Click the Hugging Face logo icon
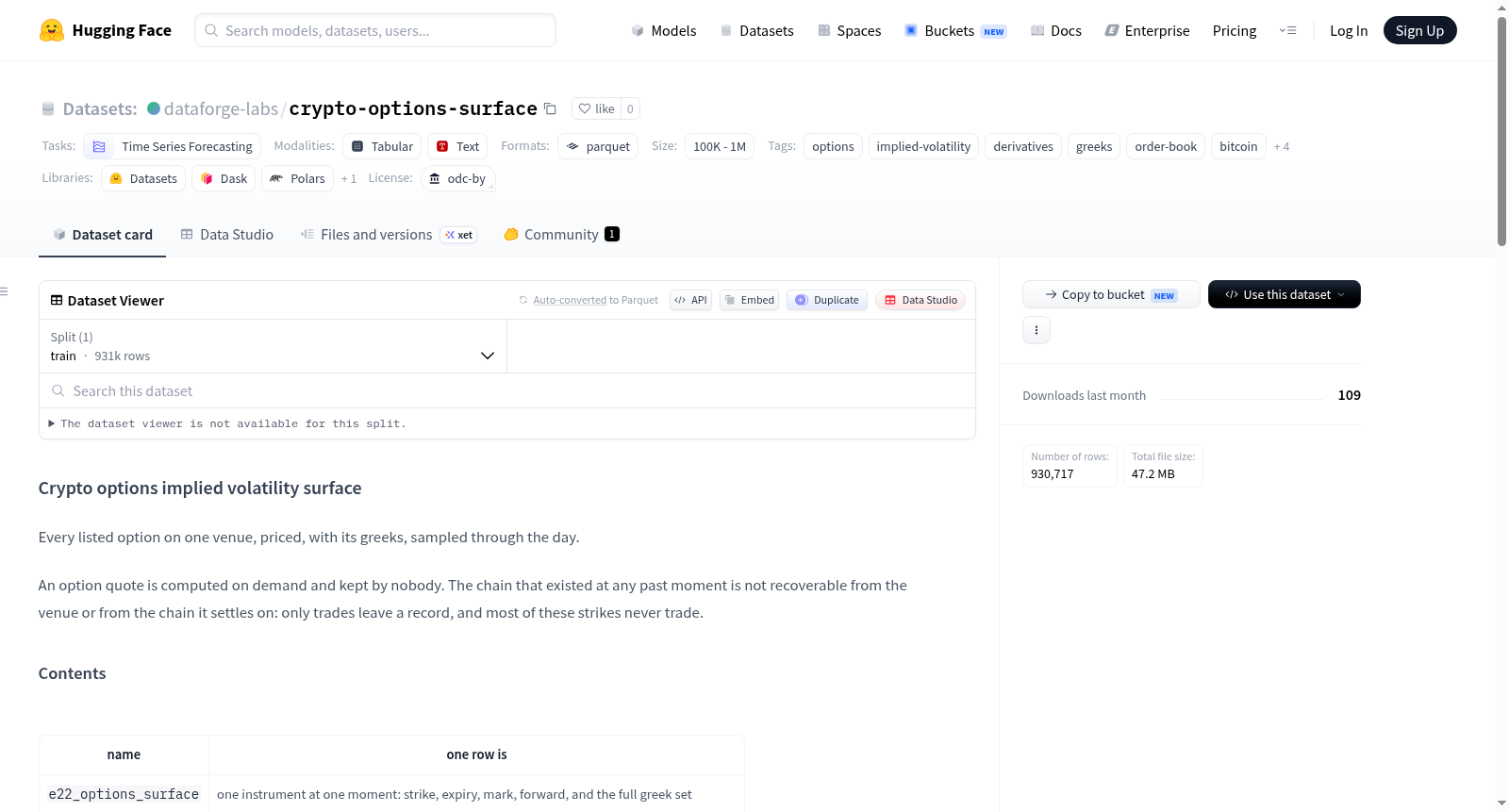1509x812 pixels. click(x=52, y=30)
